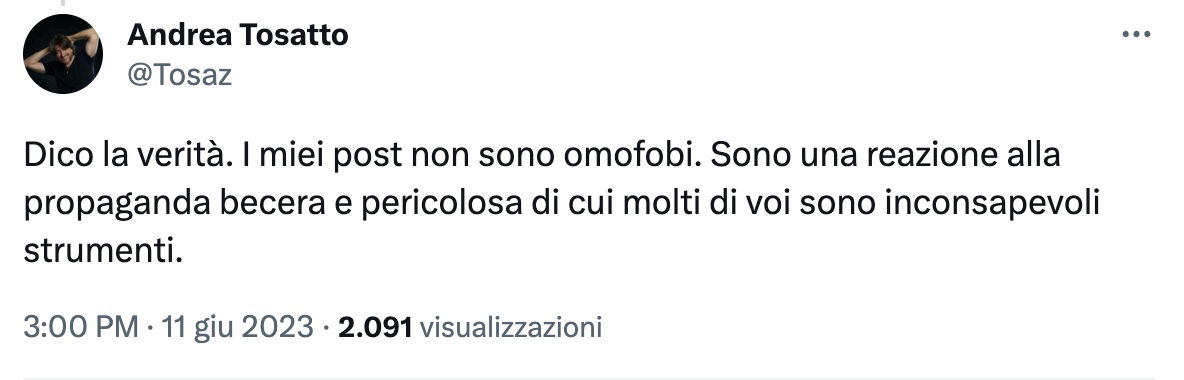This screenshot has height=380, width=1184.
Task: Open the visualizzazioni analytics label
Action: [x=510, y=327]
